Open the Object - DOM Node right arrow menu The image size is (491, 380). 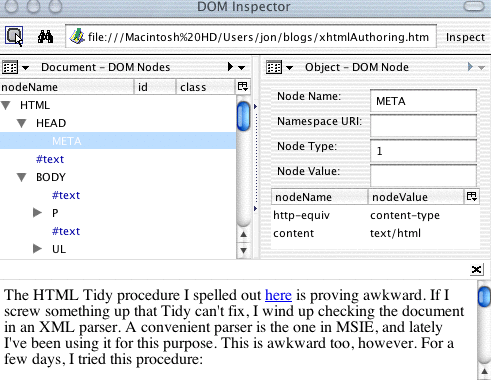[x=470, y=67]
